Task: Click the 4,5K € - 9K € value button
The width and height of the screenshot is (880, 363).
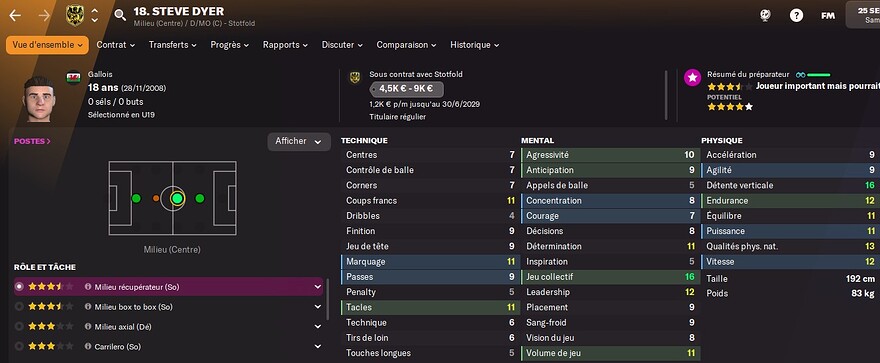Action: pyautogui.click(x=406, y=89)
